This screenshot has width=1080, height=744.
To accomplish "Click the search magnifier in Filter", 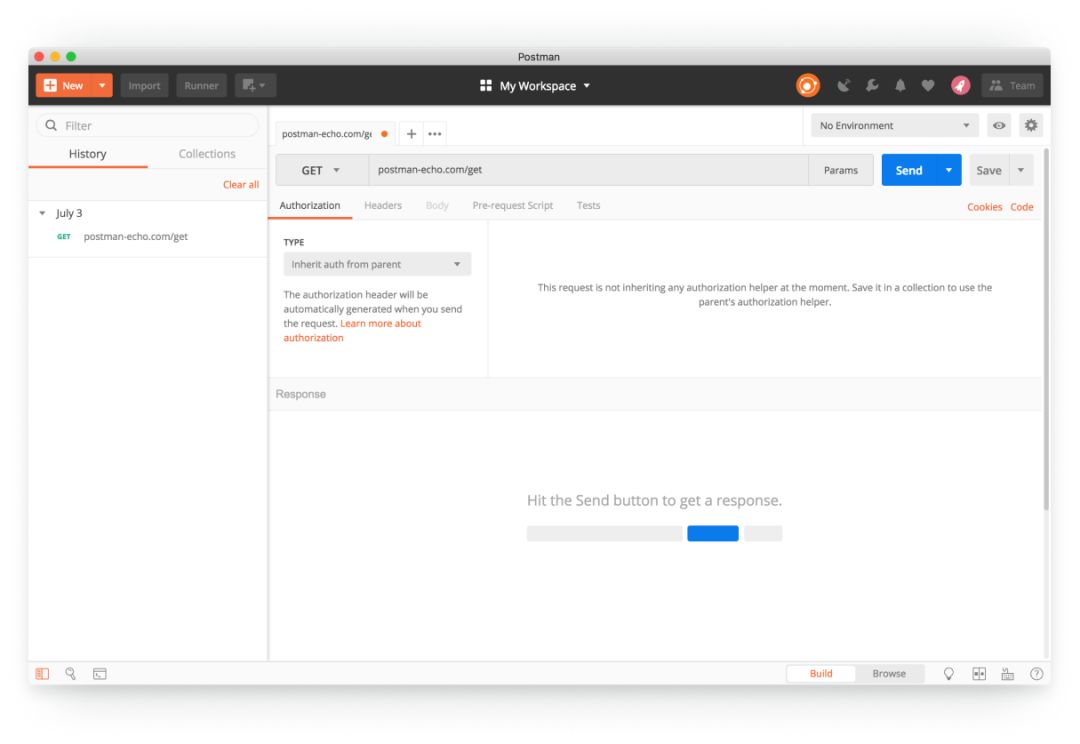I will tap(51, 125).
